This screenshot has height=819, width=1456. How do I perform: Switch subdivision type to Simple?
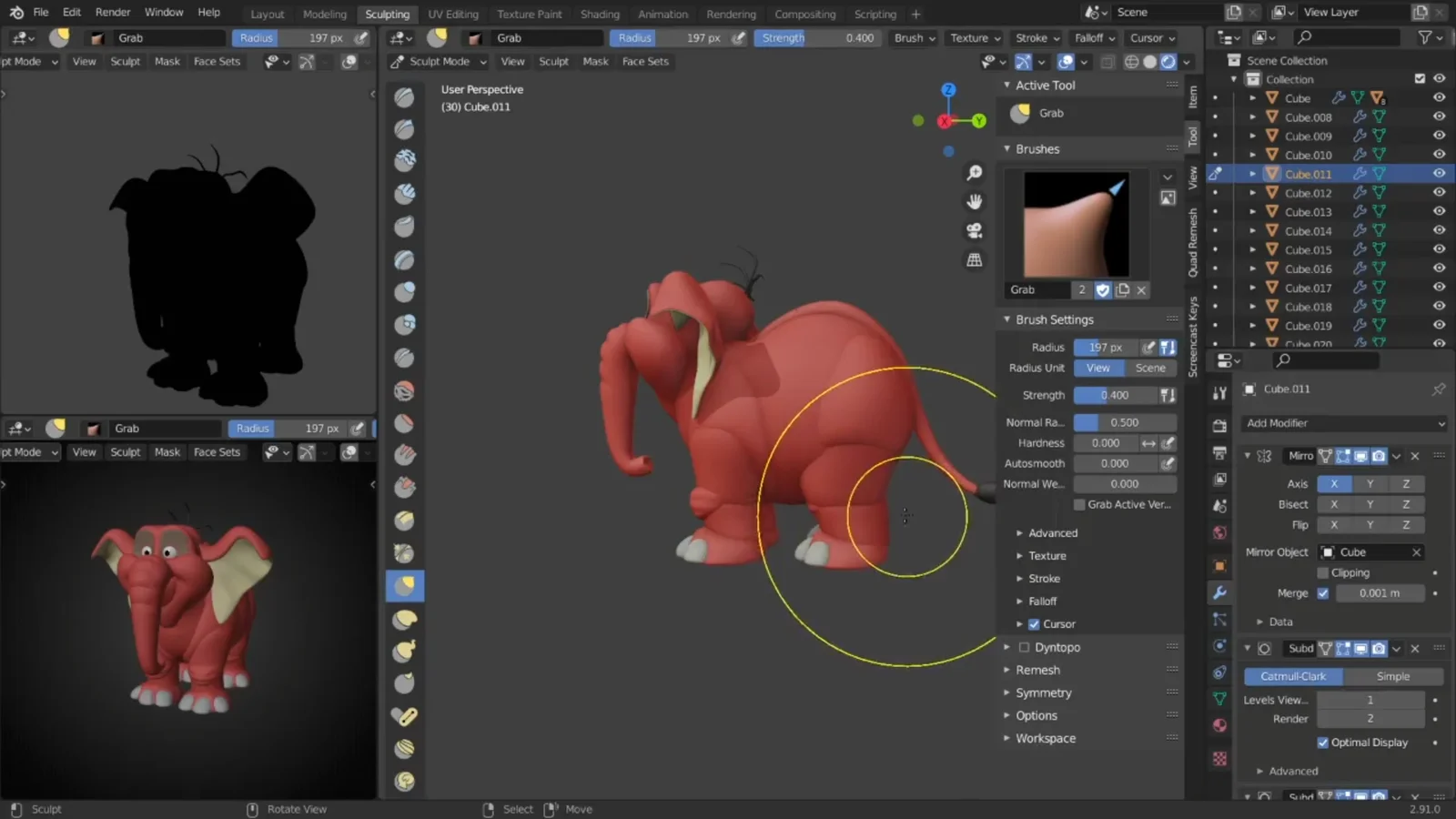pos(1392,676)
